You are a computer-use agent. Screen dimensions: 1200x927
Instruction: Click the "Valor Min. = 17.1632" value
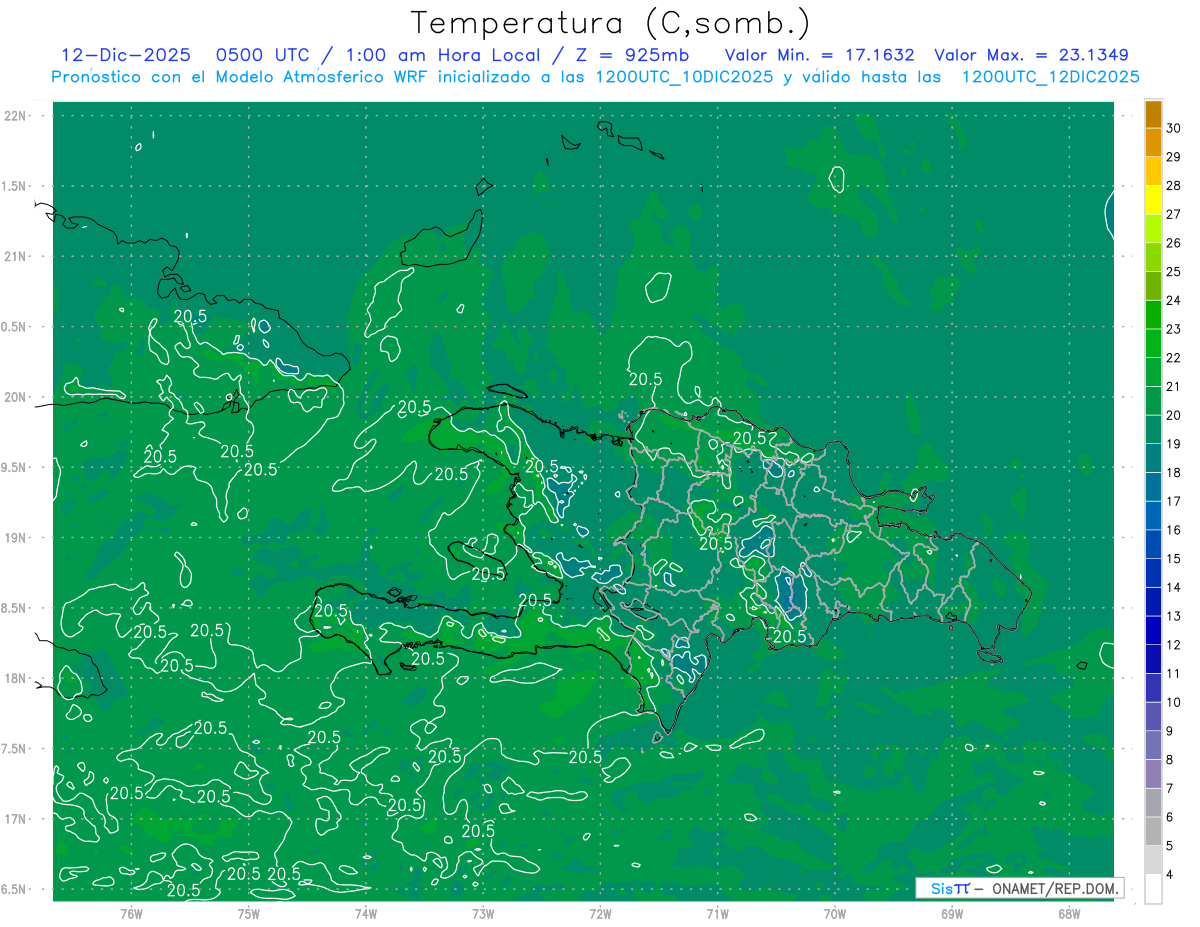pyautogui.click(x=819, y=55)
